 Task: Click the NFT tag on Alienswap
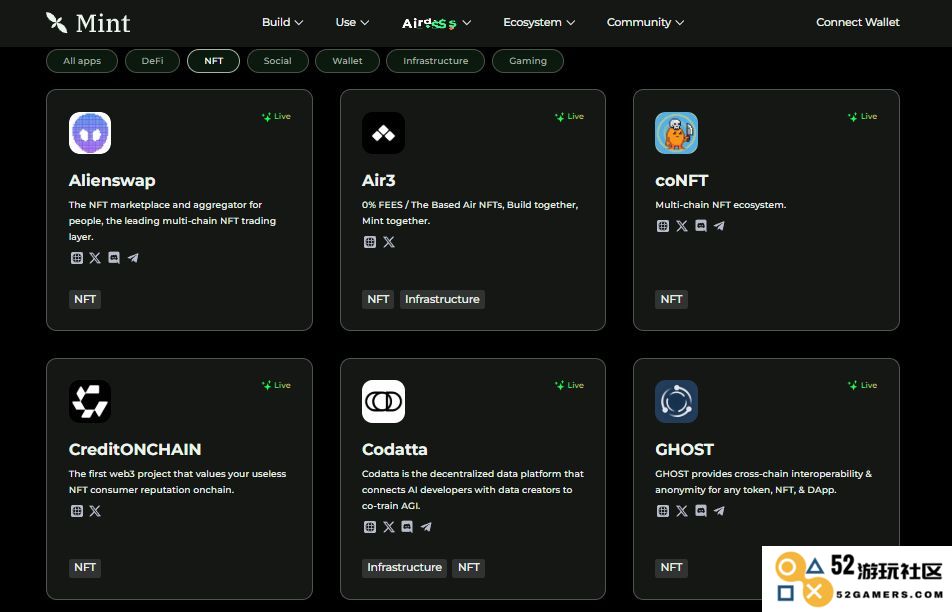coord(85,299)
